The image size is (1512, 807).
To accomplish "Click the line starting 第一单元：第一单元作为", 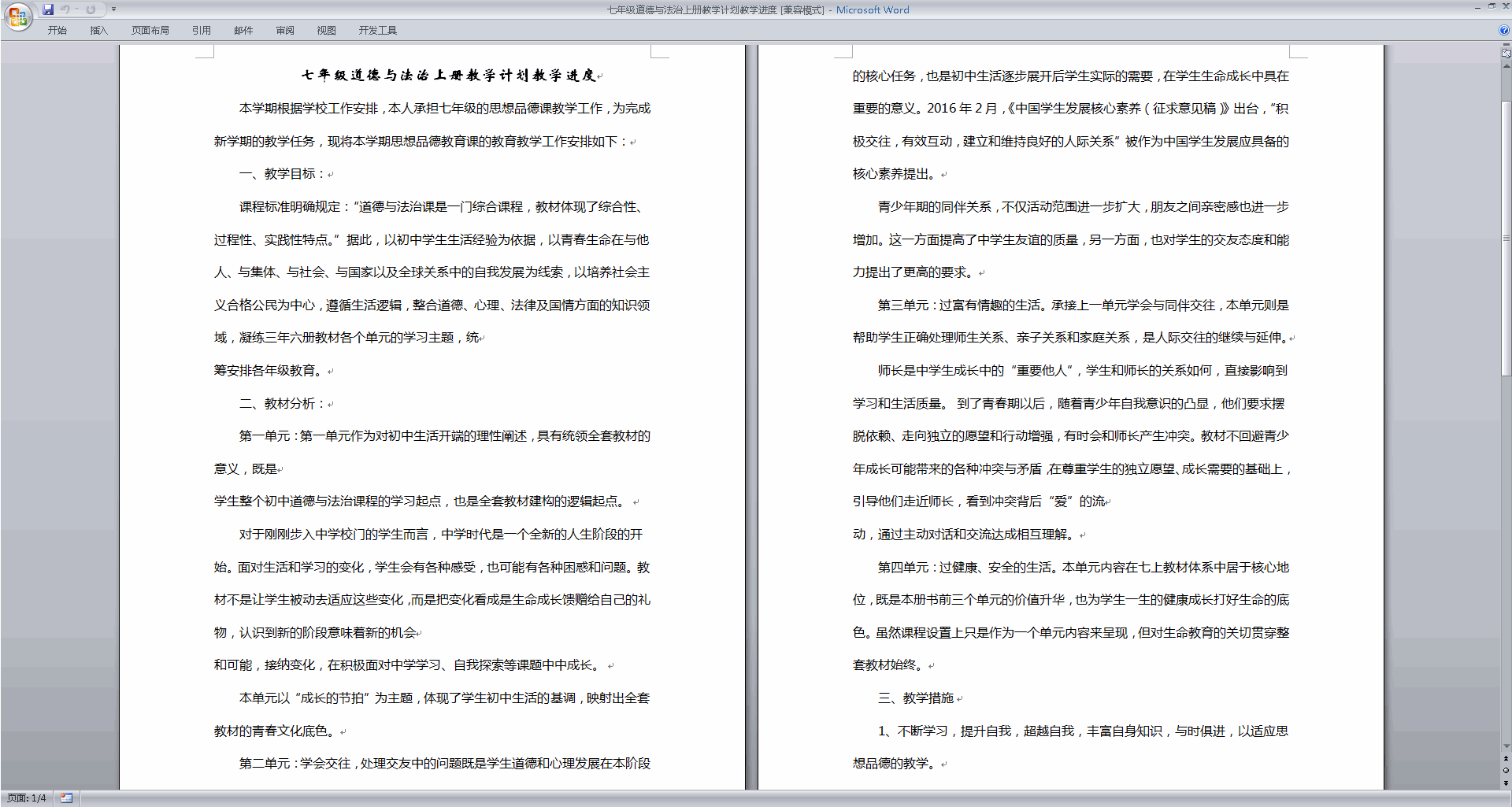I will pos(445,436).
